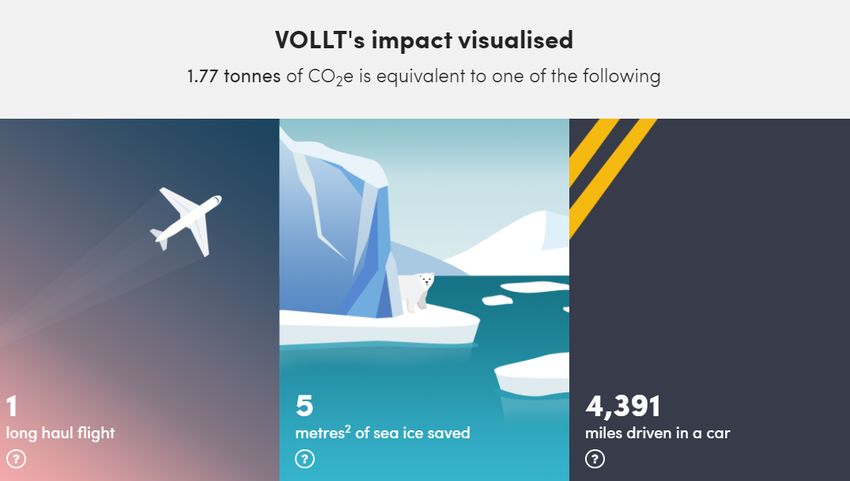Open help icon under long haul flight
The image size is (850, 481).
point(16,459)
